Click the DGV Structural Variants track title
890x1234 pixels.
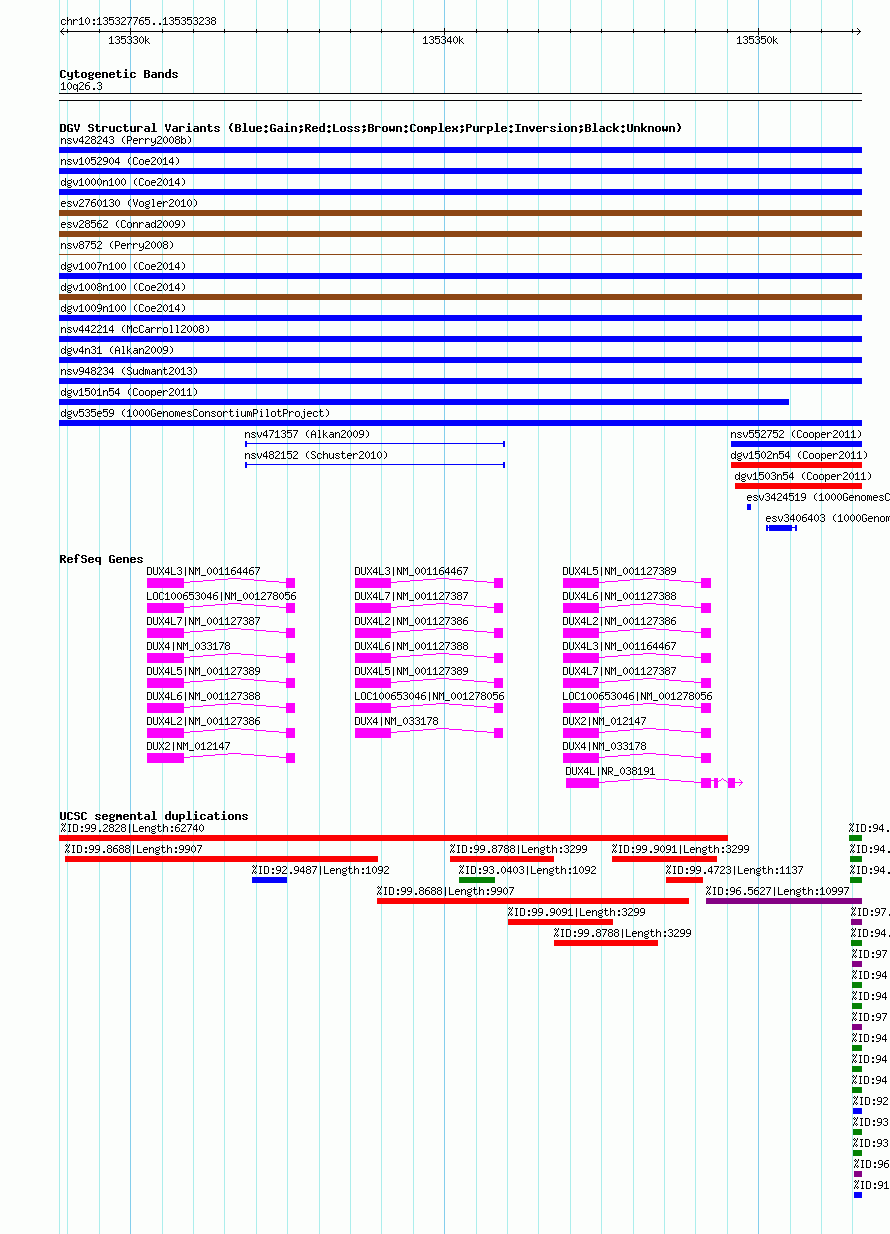pyautogui.click(x=371, y=129)
